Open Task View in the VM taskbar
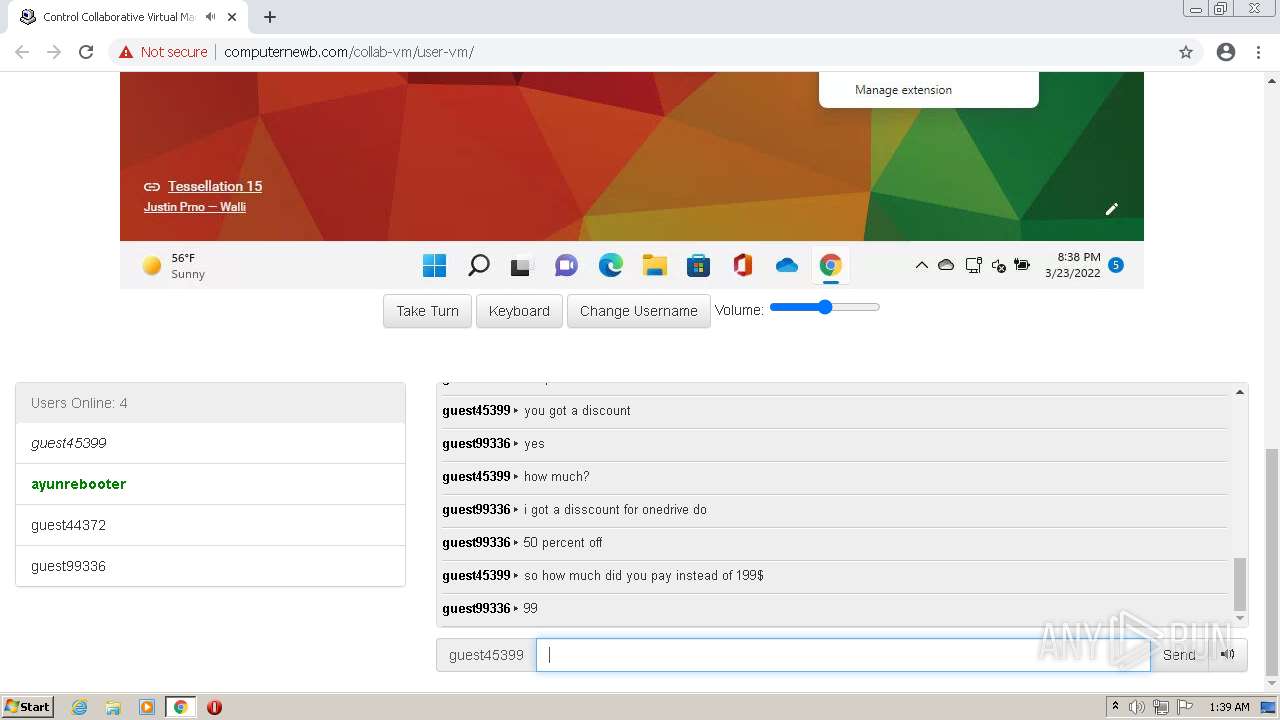1280x720 pixels. click(x=521, y=266)
